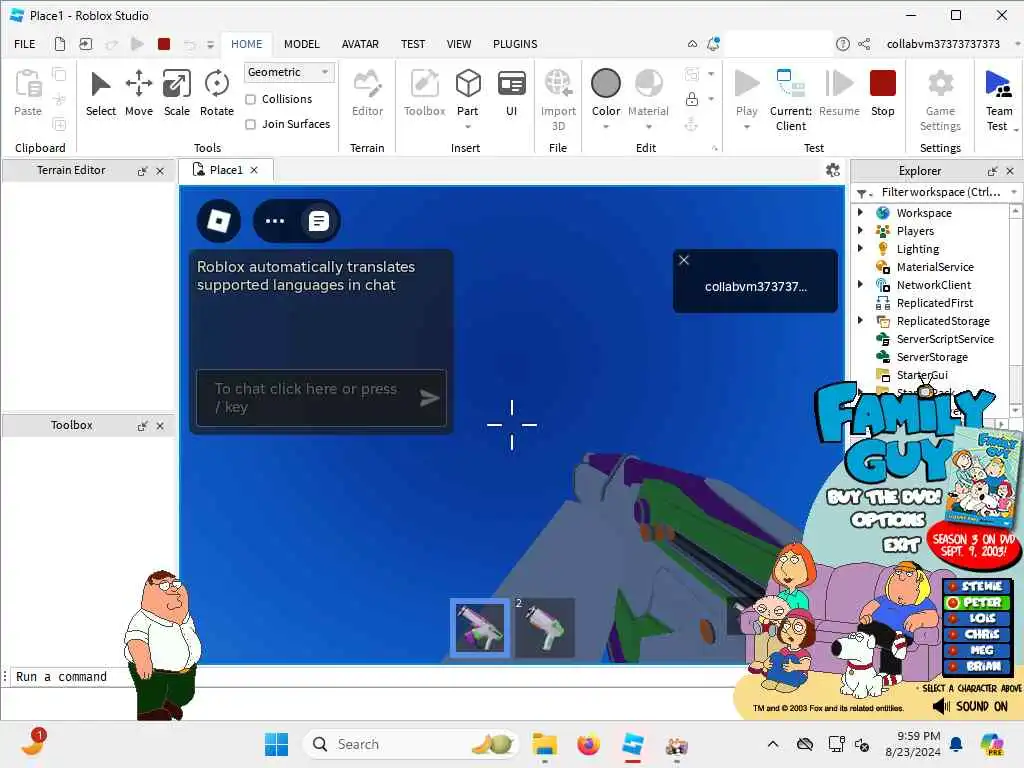Open the Color dropdown arrow
The image size is (1024, 768).
pos(605,127)
